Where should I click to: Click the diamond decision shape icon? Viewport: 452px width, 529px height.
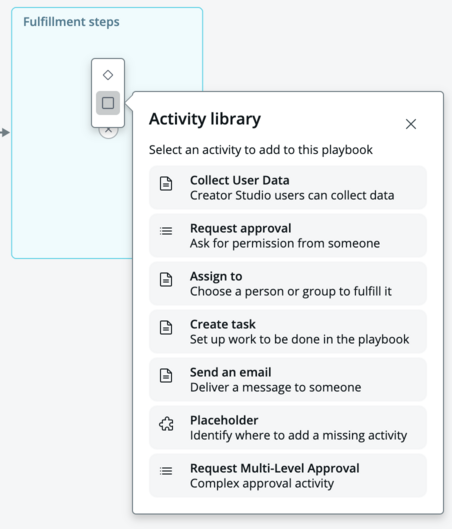point(108,75)
